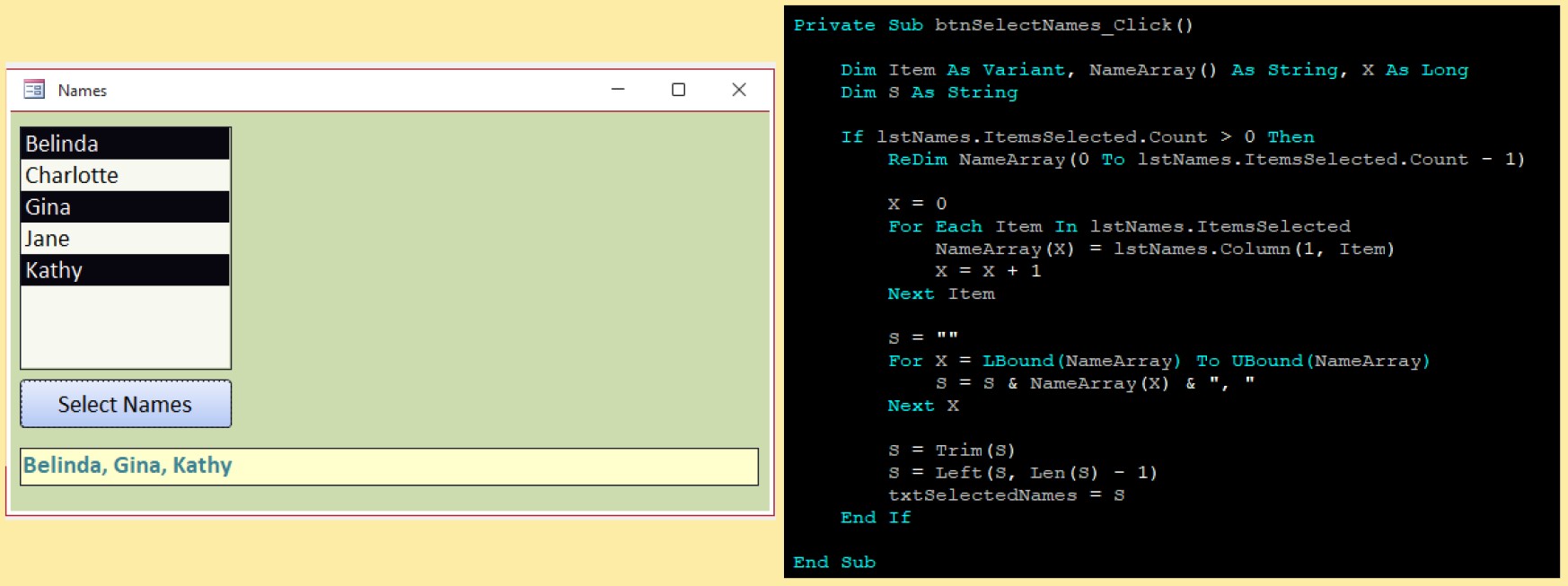
Task: Select Charlotte in the list box
Action: click(124, 175)
